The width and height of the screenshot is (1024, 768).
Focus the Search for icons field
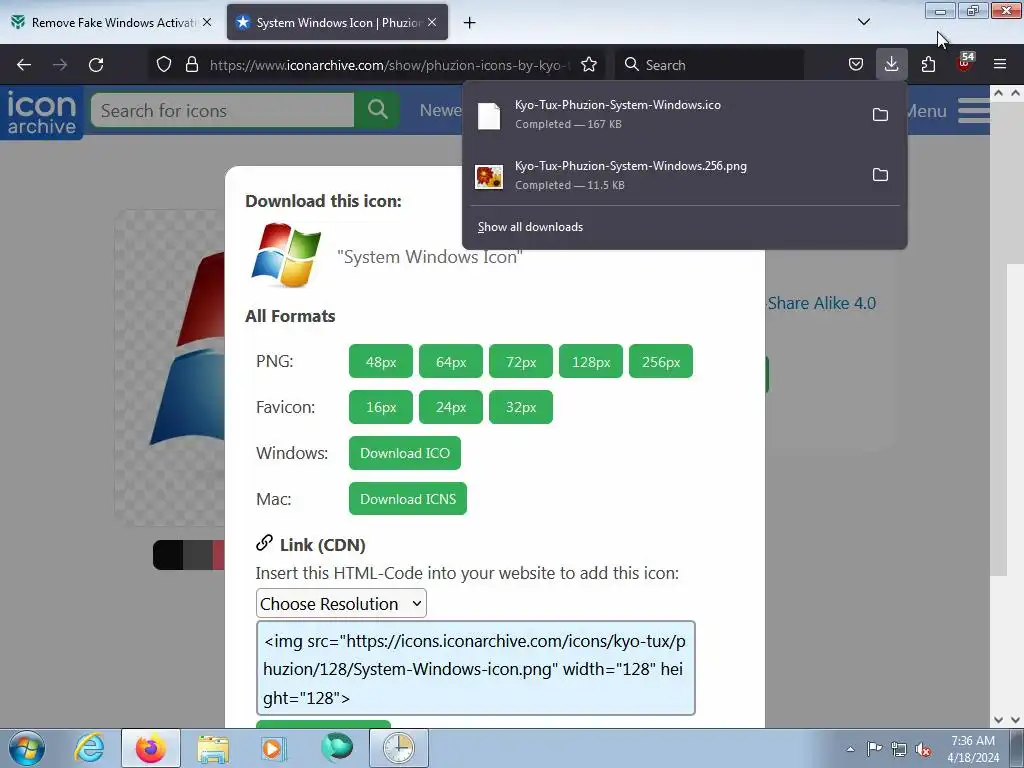[x=222, y=110]
